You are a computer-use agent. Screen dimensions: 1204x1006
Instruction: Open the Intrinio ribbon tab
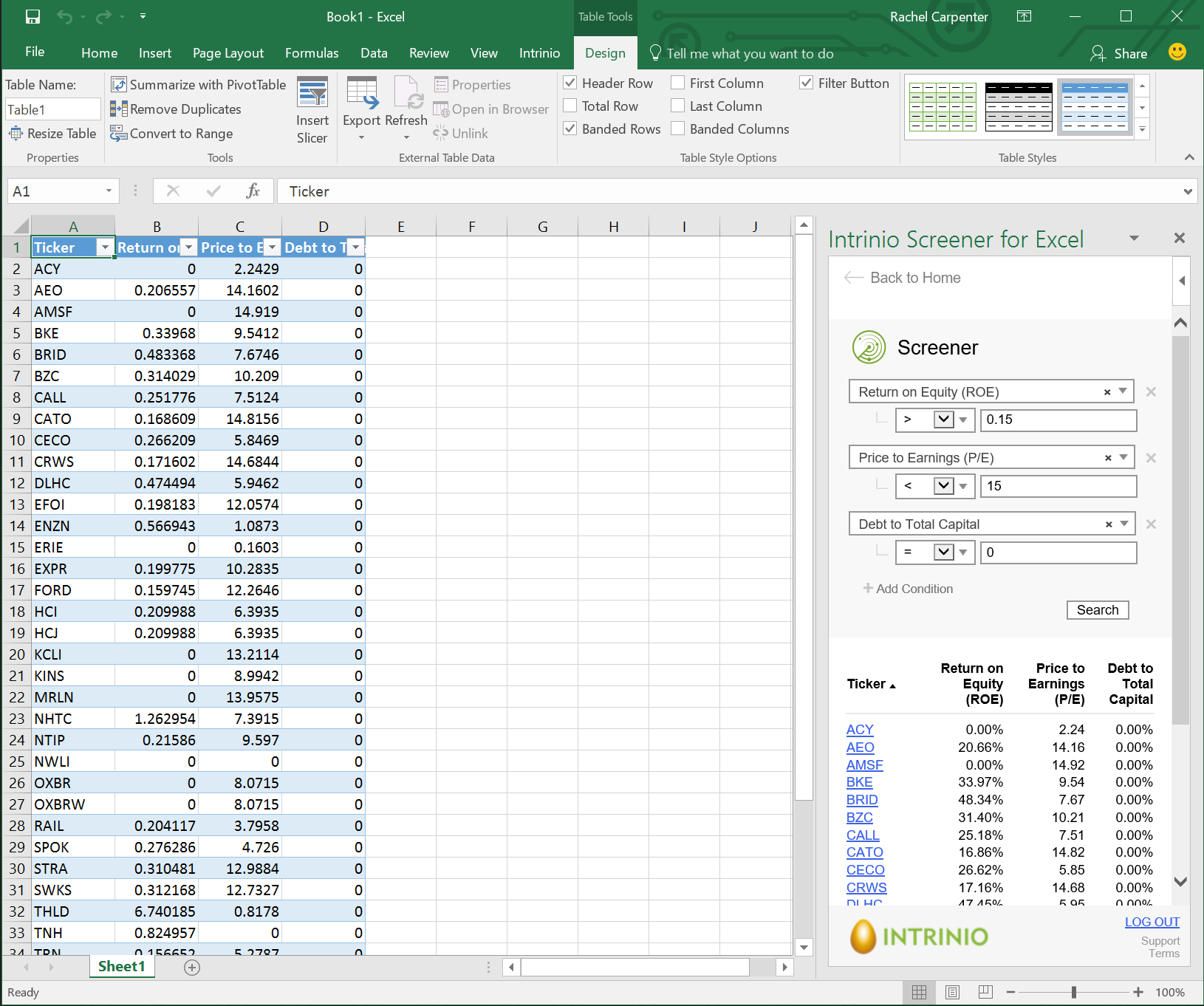click(x=539, y=53)
